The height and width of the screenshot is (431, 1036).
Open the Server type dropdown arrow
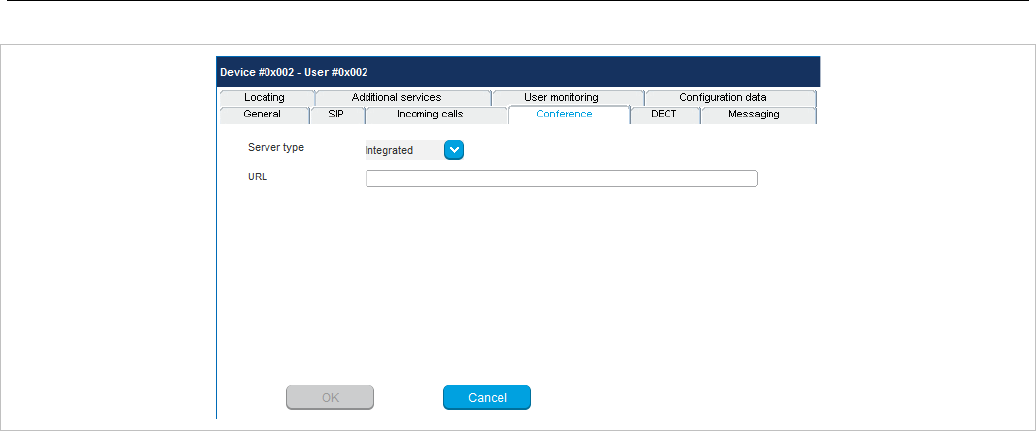pos(454,150)
